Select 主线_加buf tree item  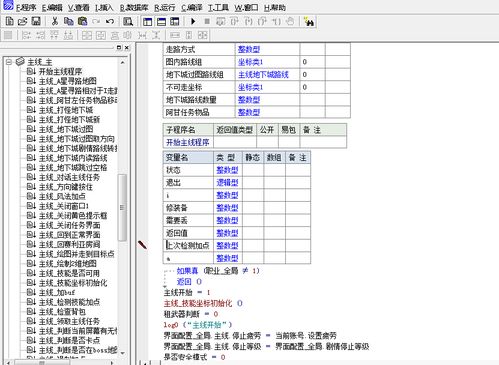point(57,292)
